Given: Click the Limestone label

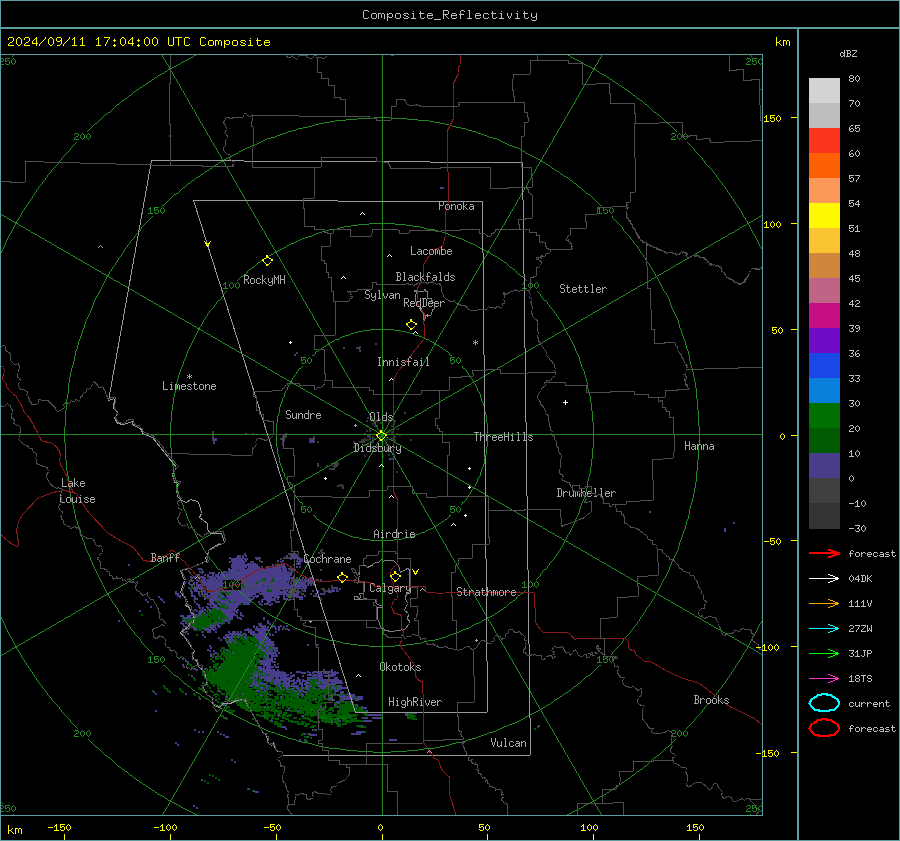Looking at the screenshot, I should [189, 386].
